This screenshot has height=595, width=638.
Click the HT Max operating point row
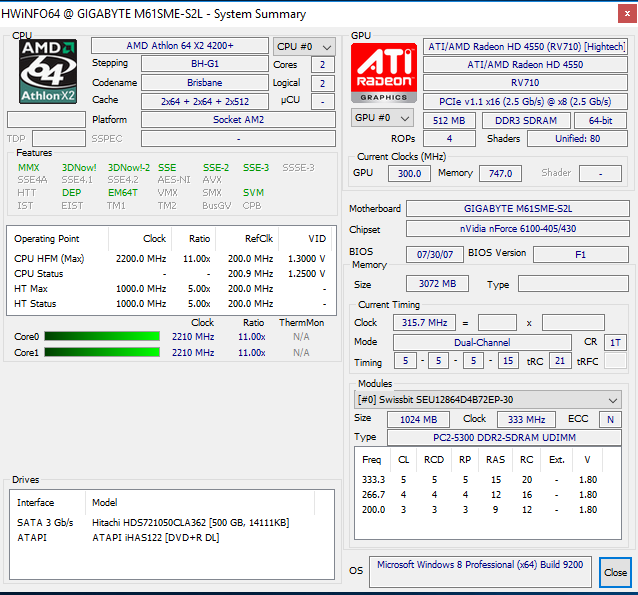click(171, 289)
